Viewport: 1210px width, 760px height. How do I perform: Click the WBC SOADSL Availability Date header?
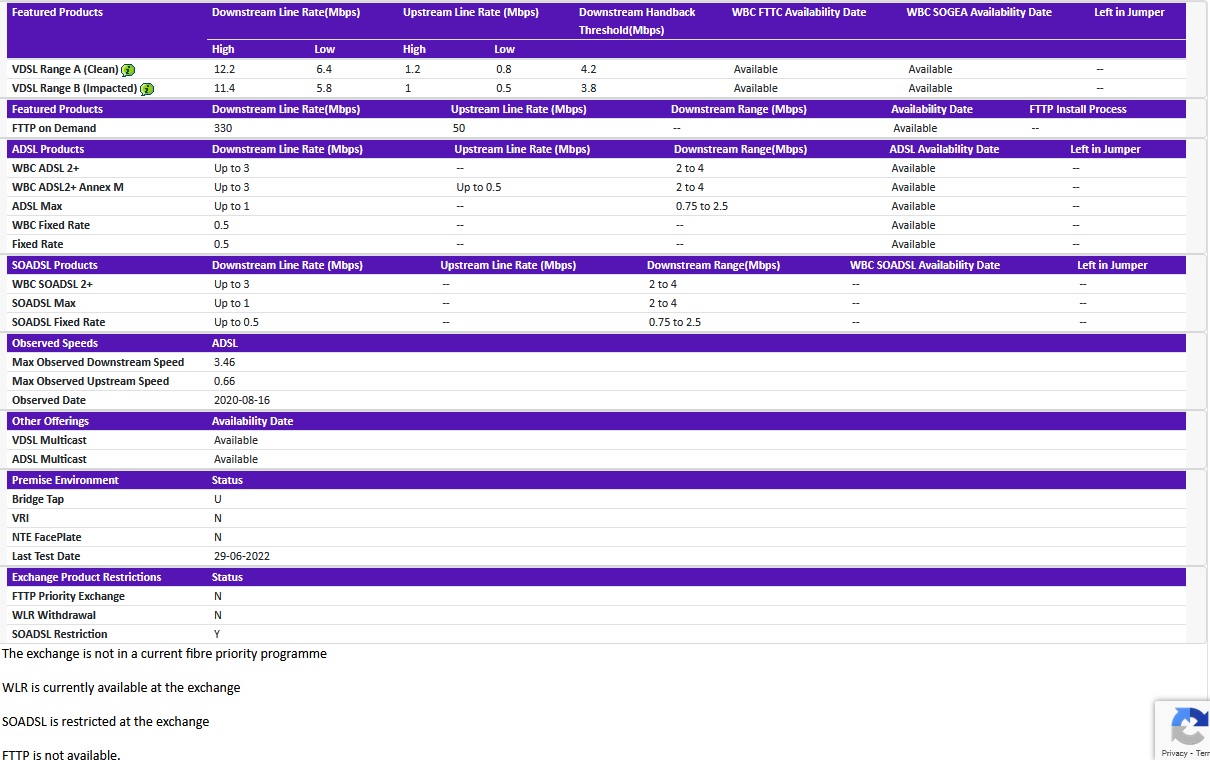click(x=924, y=265)
